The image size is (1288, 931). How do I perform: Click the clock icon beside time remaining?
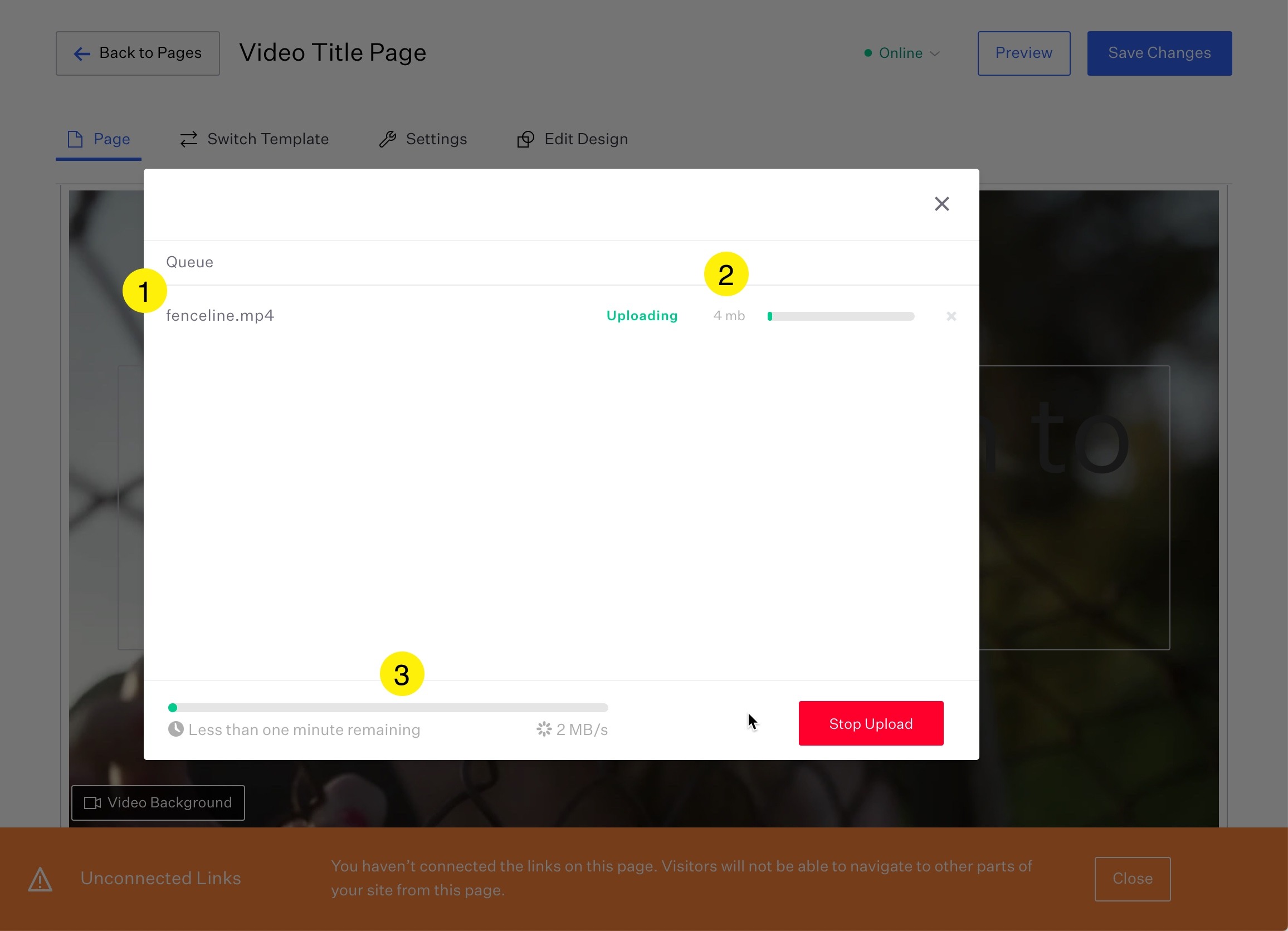tap(175, 729)
